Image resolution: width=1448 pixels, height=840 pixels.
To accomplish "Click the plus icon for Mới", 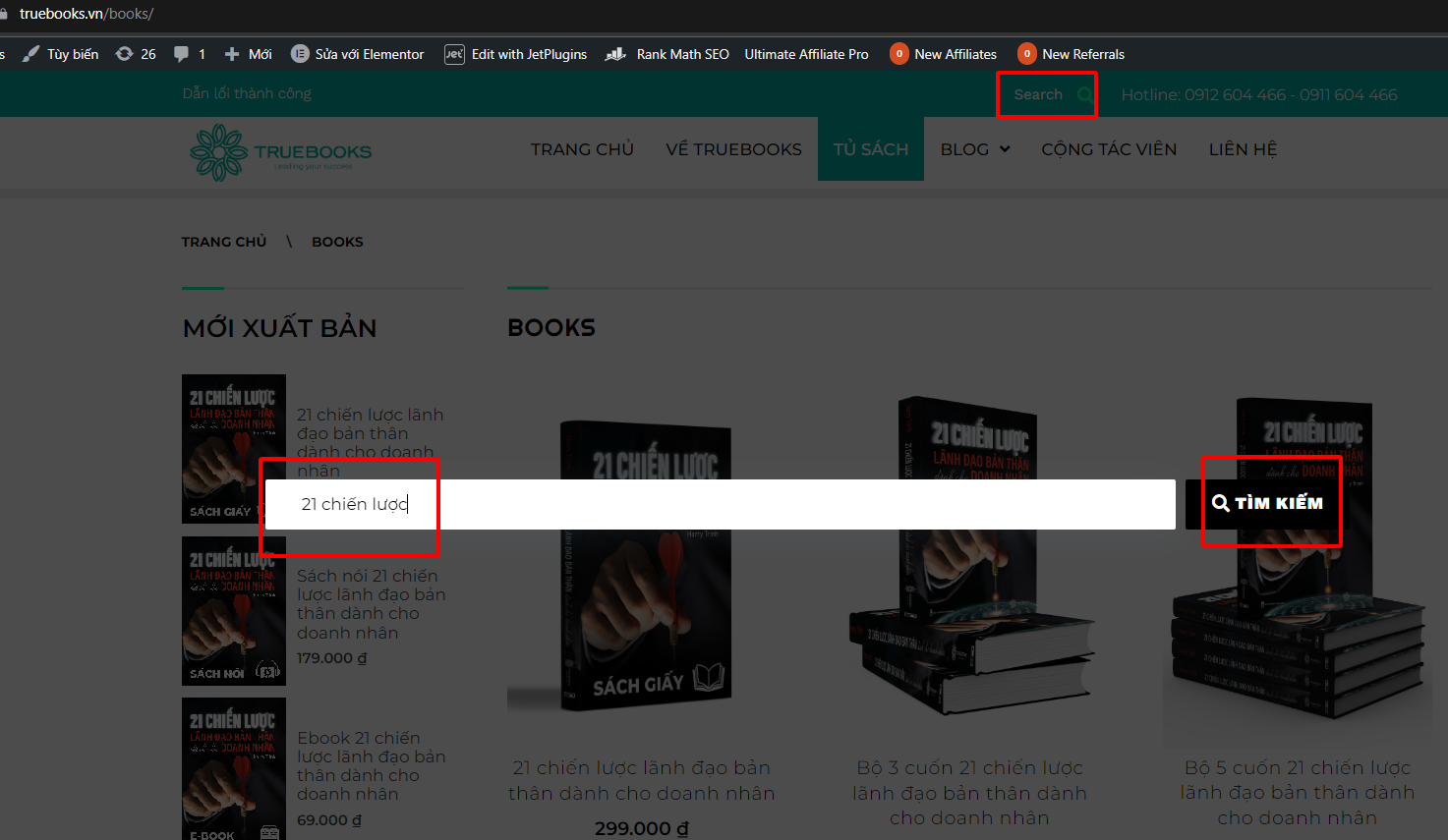I will (x=232, y=54).
